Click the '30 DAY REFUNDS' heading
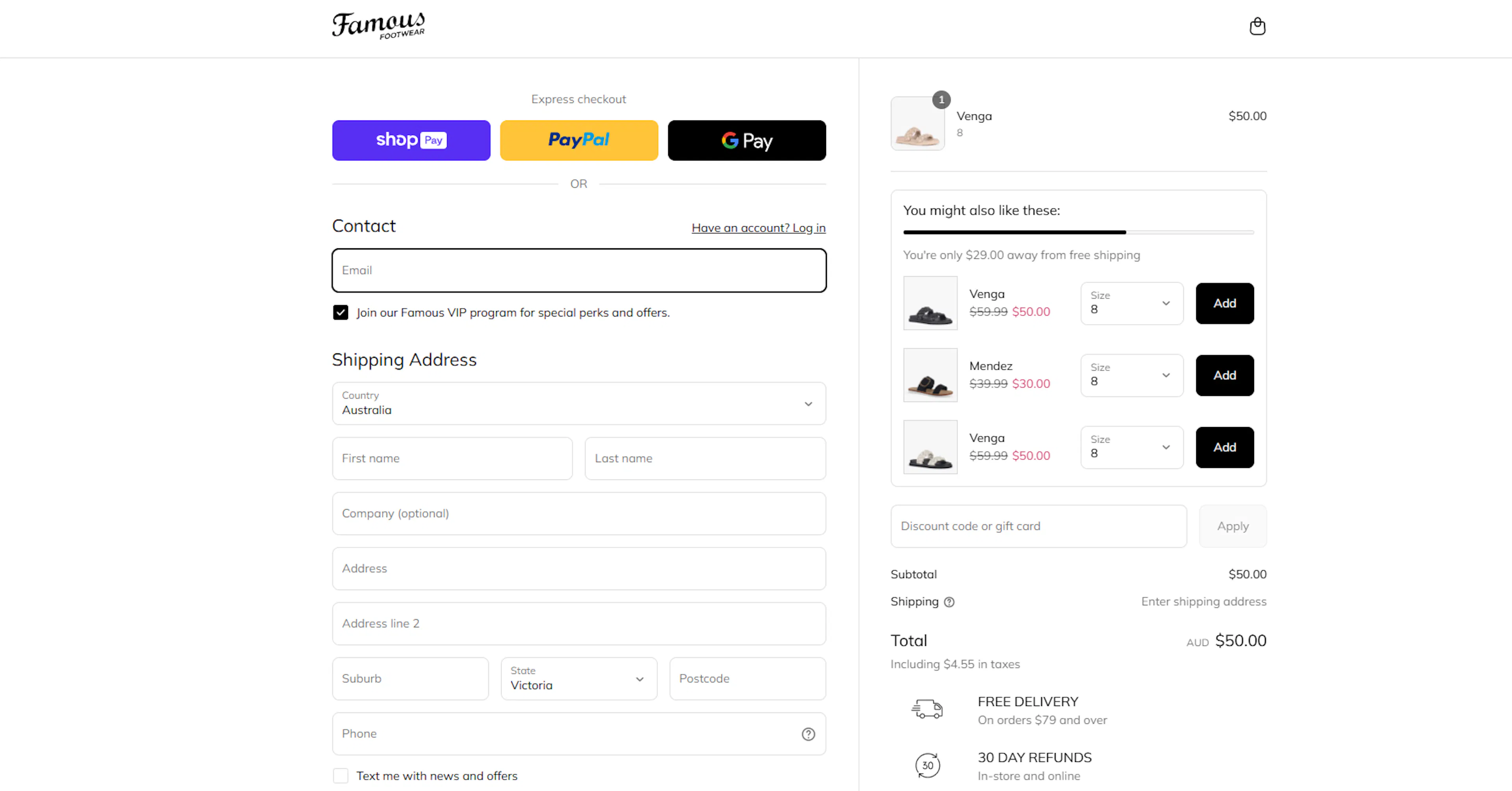This screenshot has width=1512, height=791. pyautogui.click(x=1034, y=758)
